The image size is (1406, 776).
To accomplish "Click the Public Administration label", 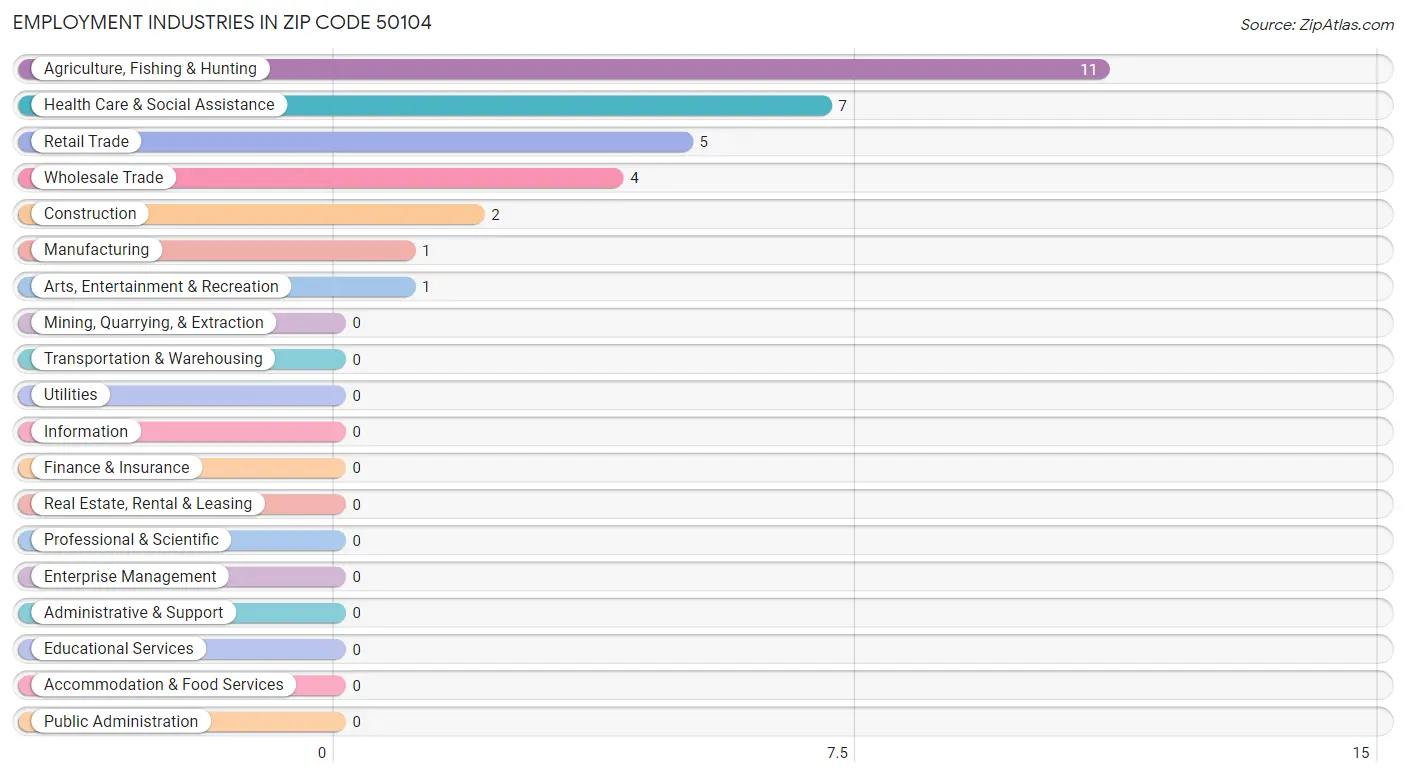I will (x=121, y=722).
